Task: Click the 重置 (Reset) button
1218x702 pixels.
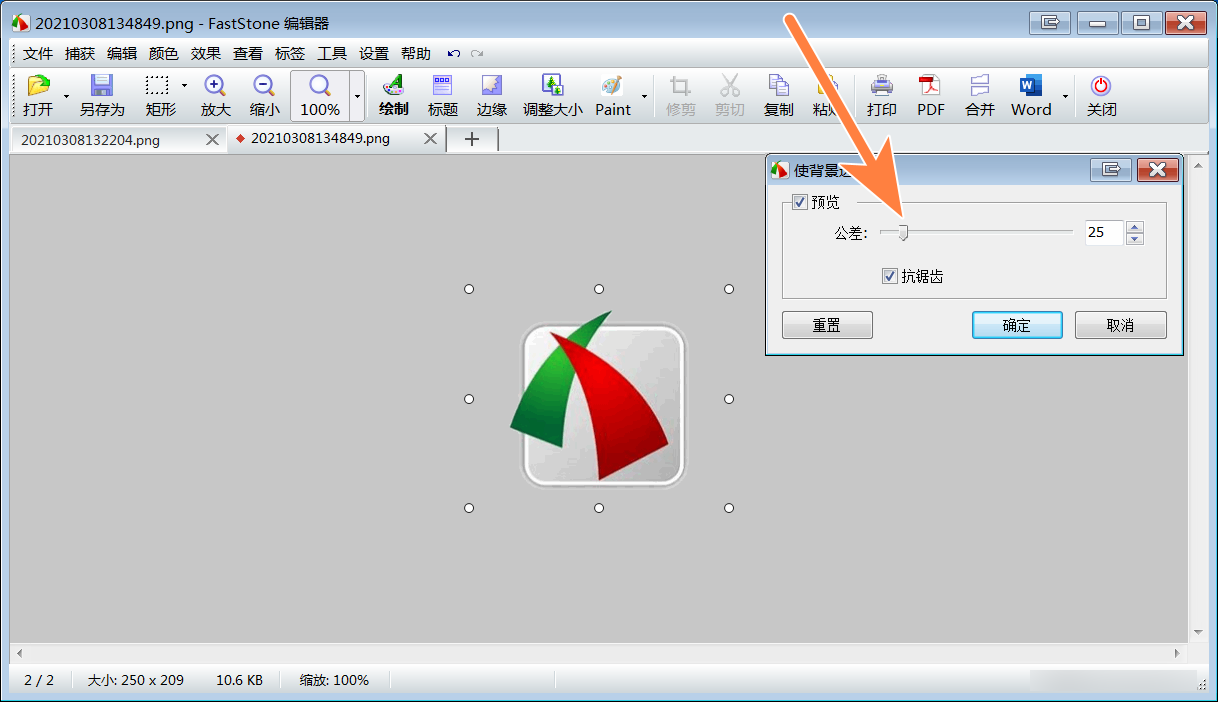Action: coord(827,325)
